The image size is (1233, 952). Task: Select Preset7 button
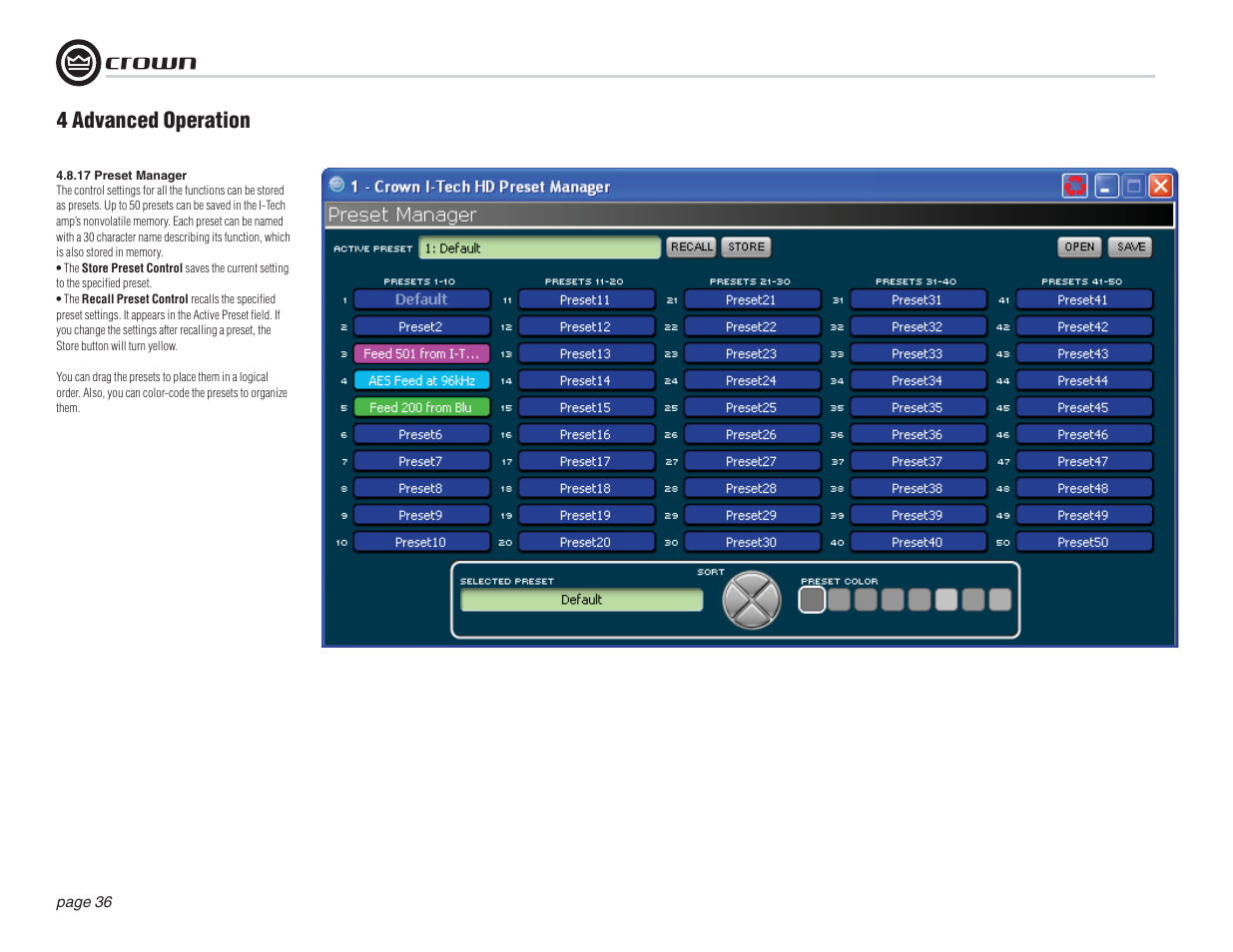click(421, 461)
